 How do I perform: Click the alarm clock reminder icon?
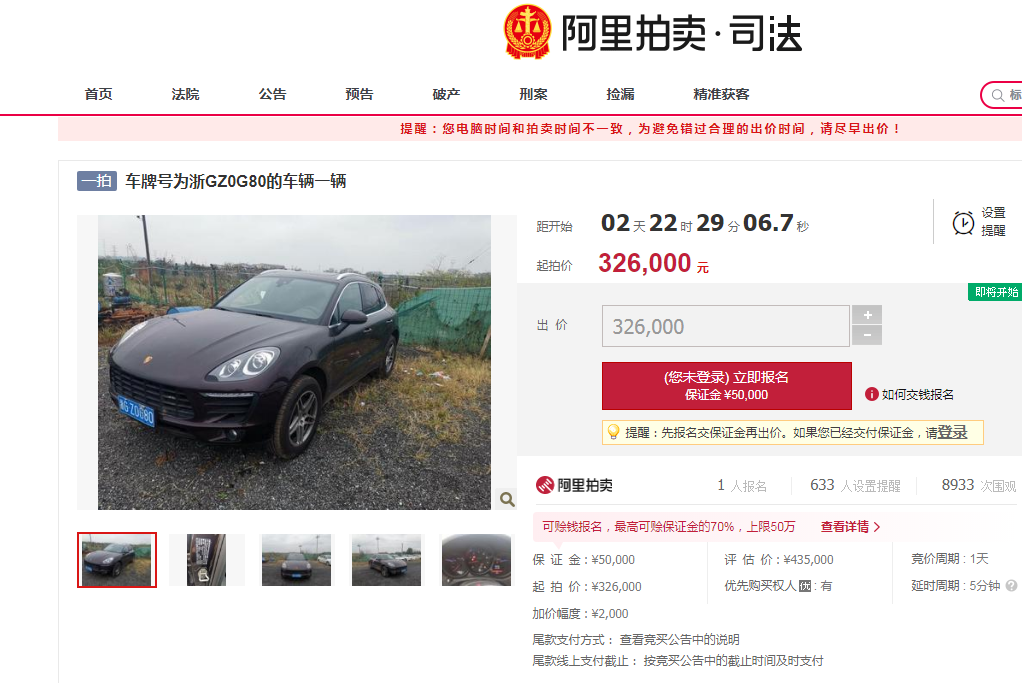pos(963,223)
